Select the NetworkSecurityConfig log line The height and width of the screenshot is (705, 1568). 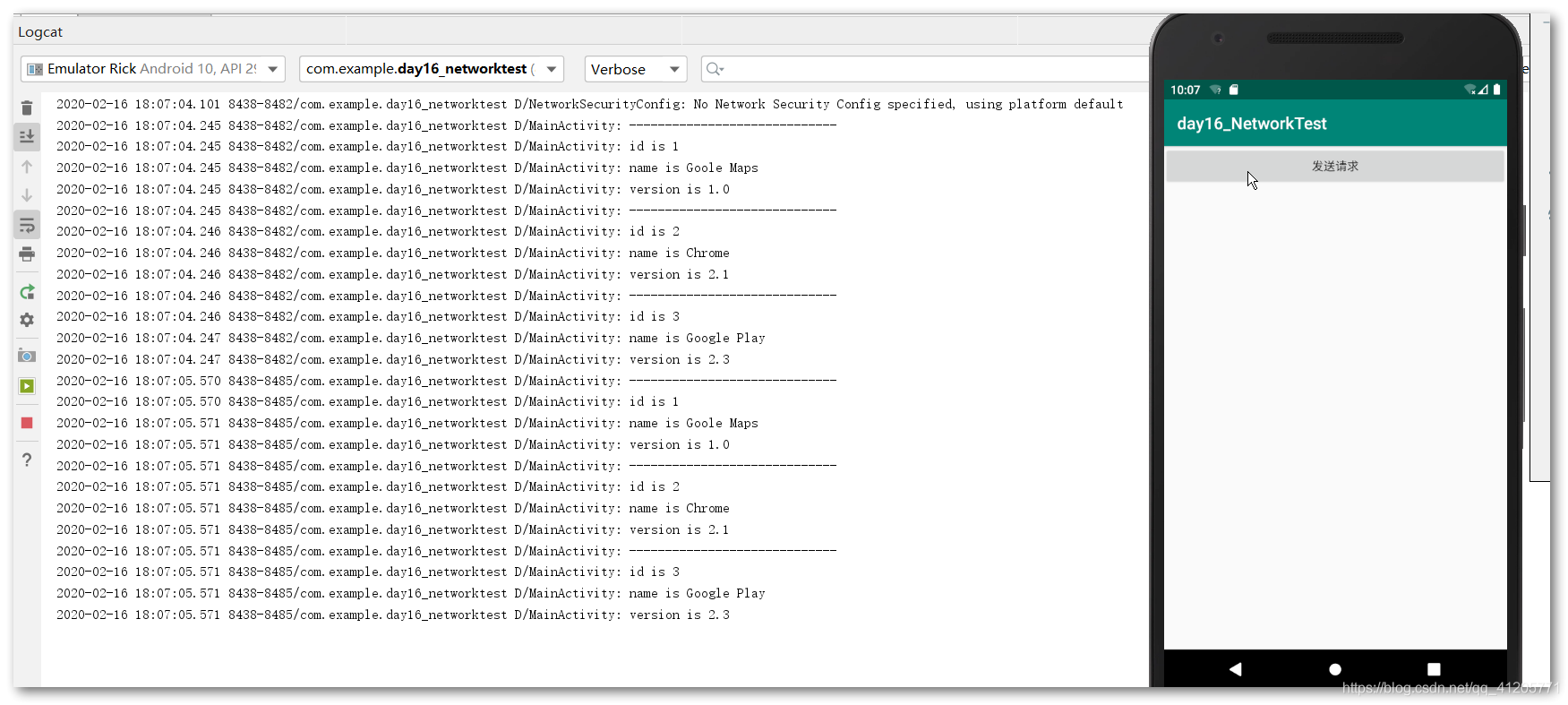pos(589,104)
